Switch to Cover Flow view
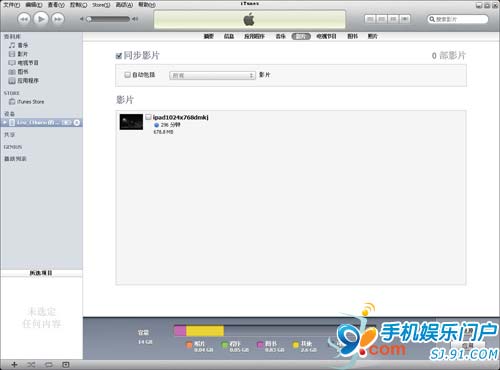 tap(405, 19)
